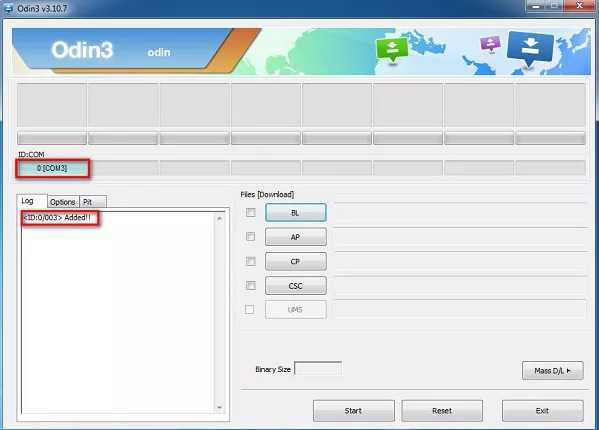
Task: Close the Odin3 window
Action: 580,6
